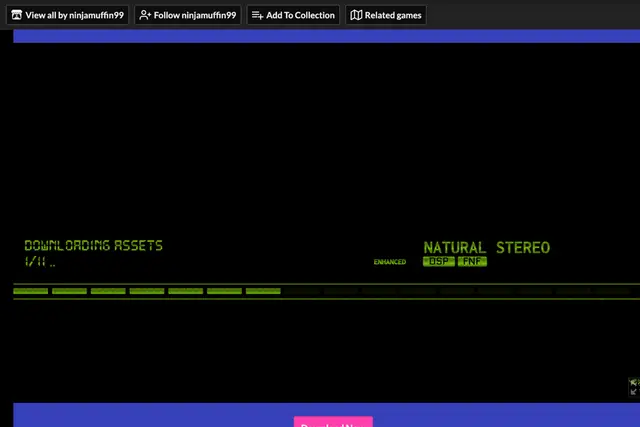Follow ninjamuffin99
The width and height of the screenshot is (640, 427).
click(x=188, y=15)
